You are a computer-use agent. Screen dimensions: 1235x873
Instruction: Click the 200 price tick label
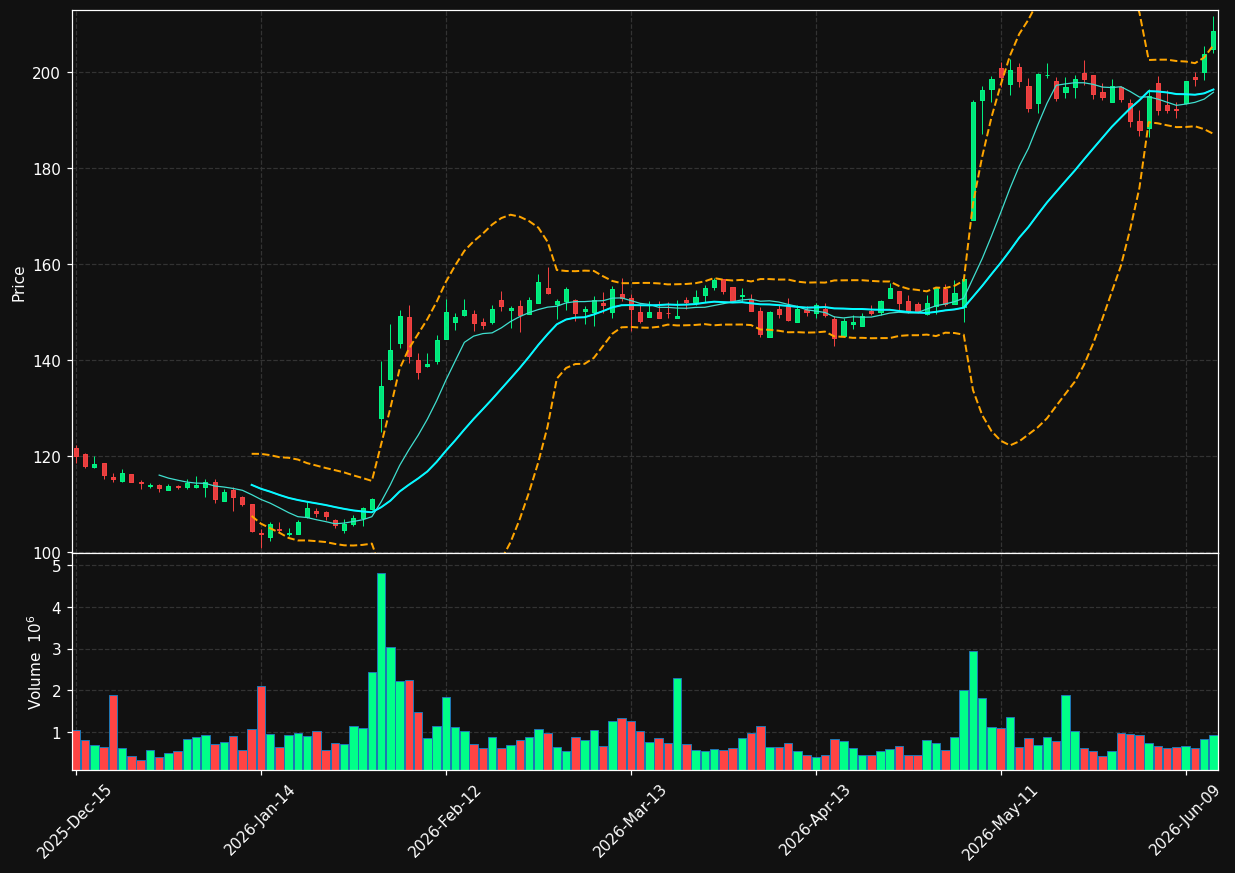48,73
